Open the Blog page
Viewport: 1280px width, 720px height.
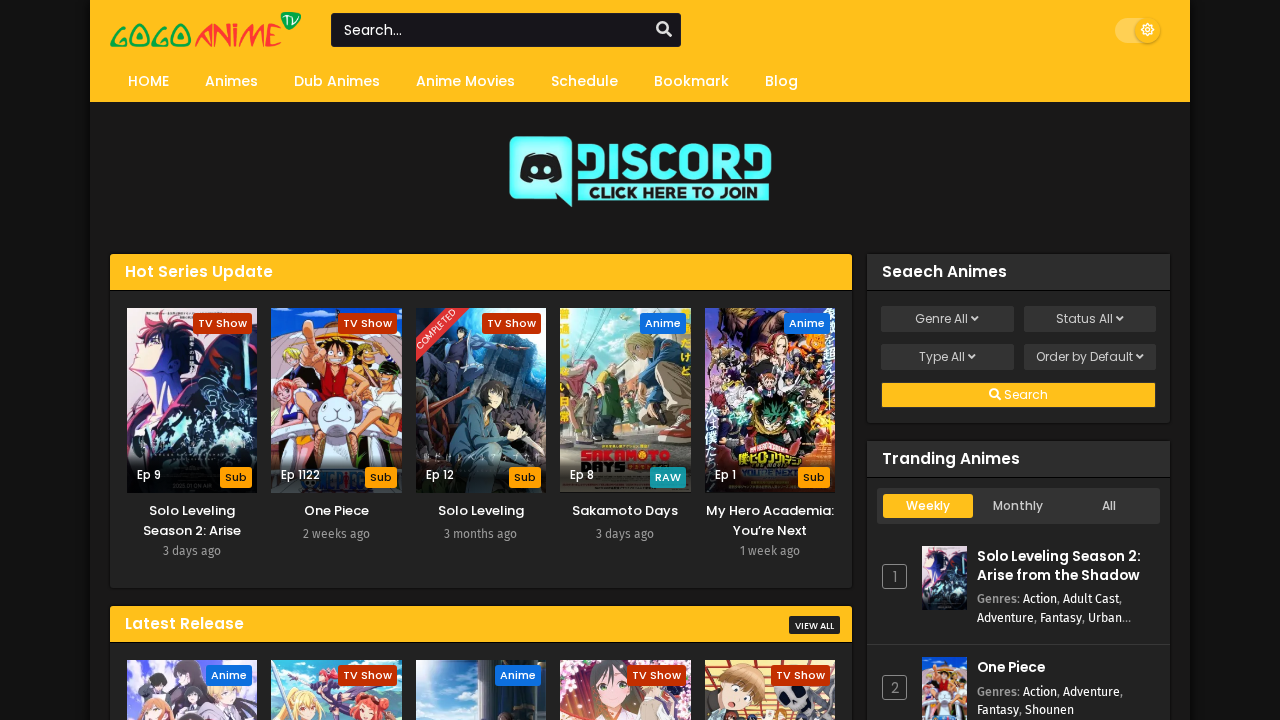click(781, 81)
